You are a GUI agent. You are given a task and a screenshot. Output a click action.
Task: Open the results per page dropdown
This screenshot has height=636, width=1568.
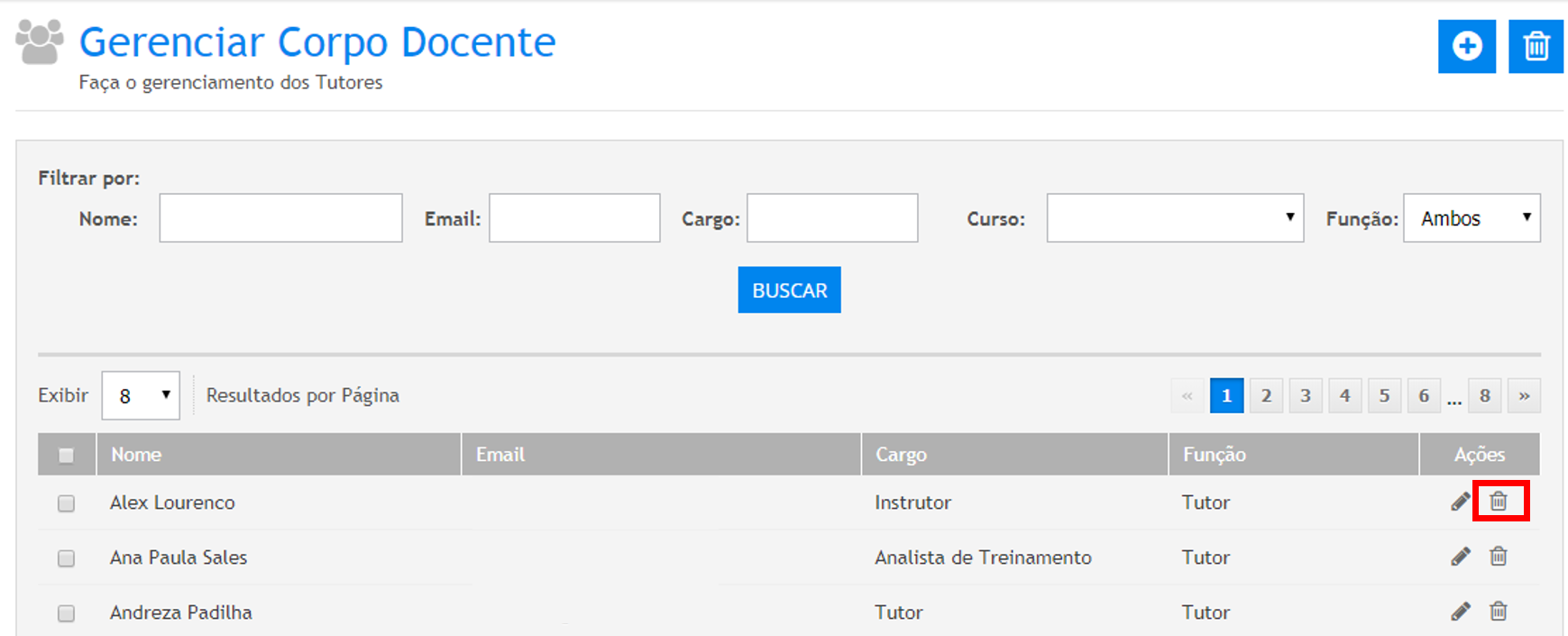[x=141, y=396]
